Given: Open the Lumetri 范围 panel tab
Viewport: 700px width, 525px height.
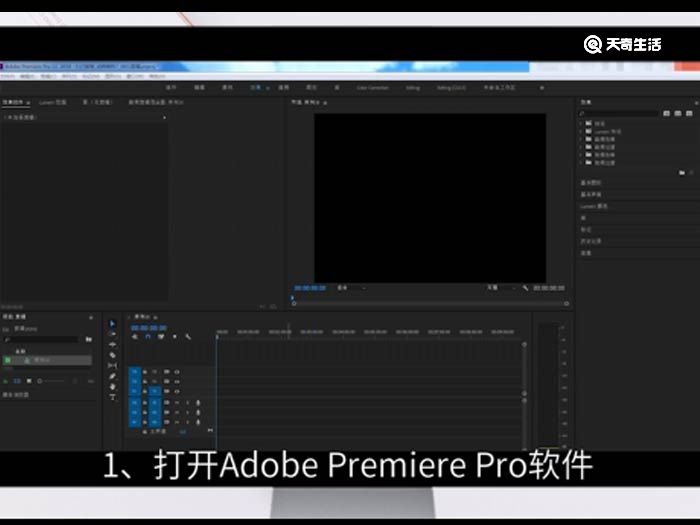Looking at the screenshot, I should 53,103.
